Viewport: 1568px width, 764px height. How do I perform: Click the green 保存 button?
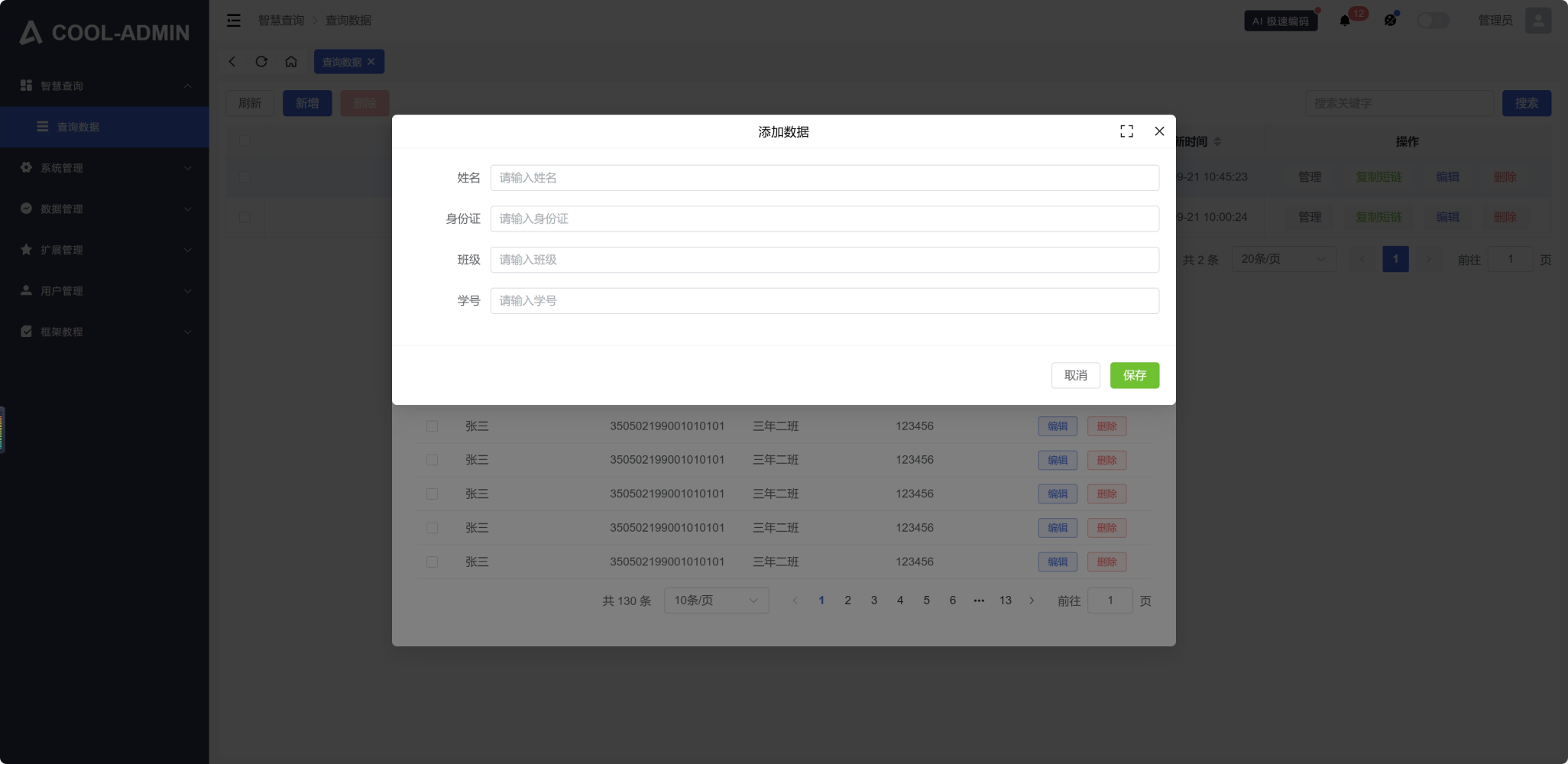coord(1134,375)
